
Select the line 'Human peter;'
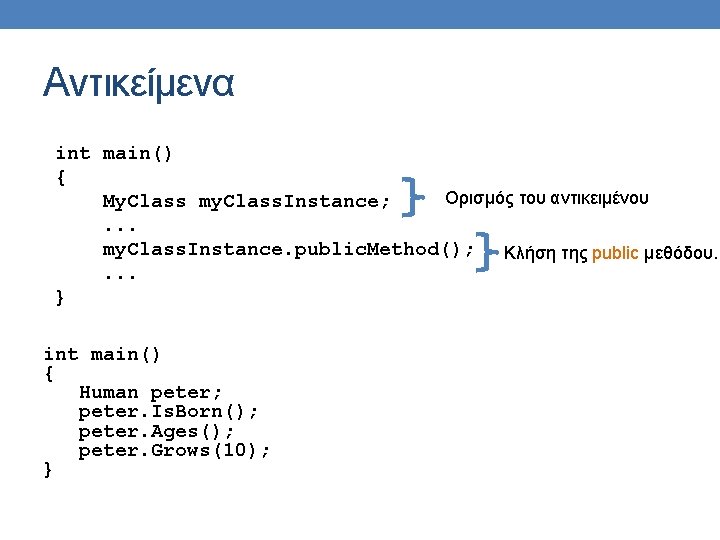click(x=150, y=393)
